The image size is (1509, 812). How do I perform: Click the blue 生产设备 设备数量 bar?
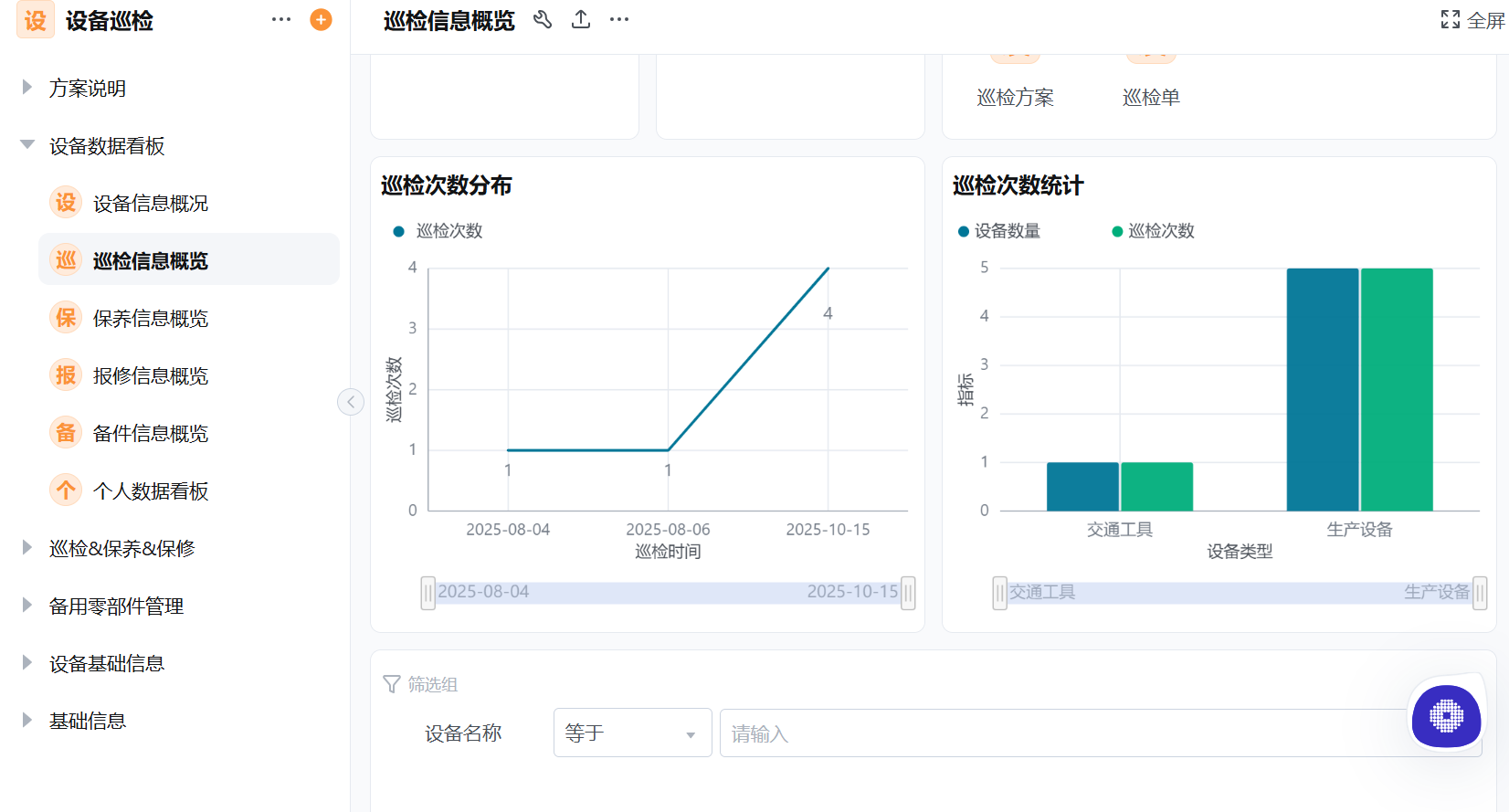click(x=1323, y=389)
